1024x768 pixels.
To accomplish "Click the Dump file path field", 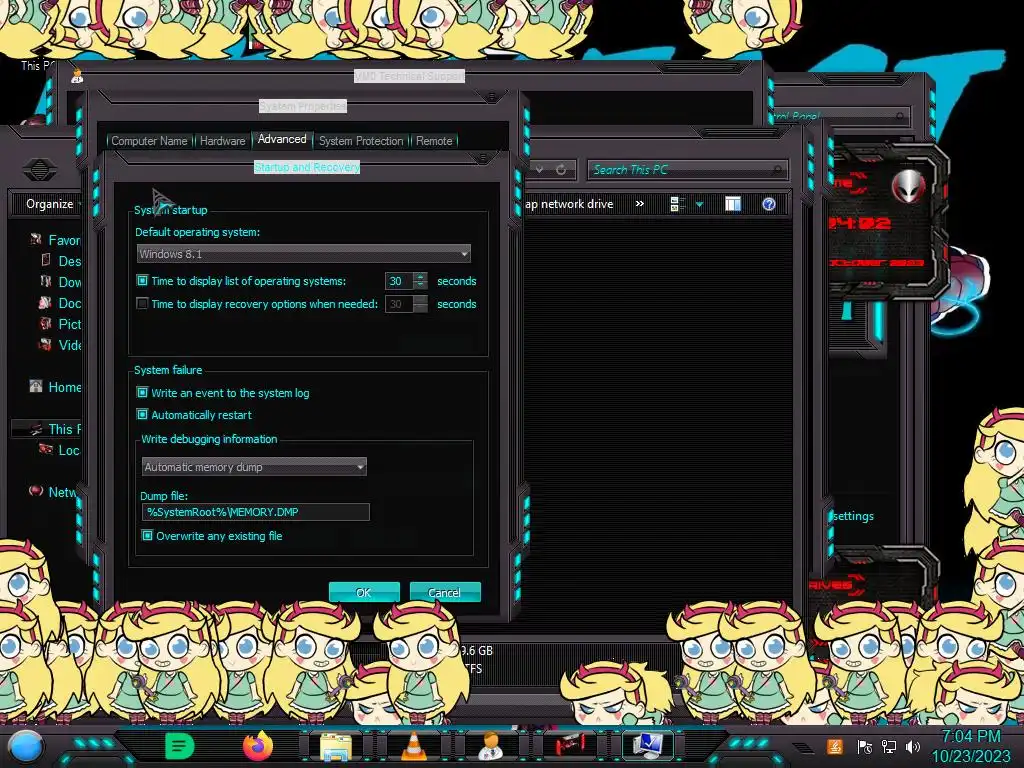I will tap(255, 512).
